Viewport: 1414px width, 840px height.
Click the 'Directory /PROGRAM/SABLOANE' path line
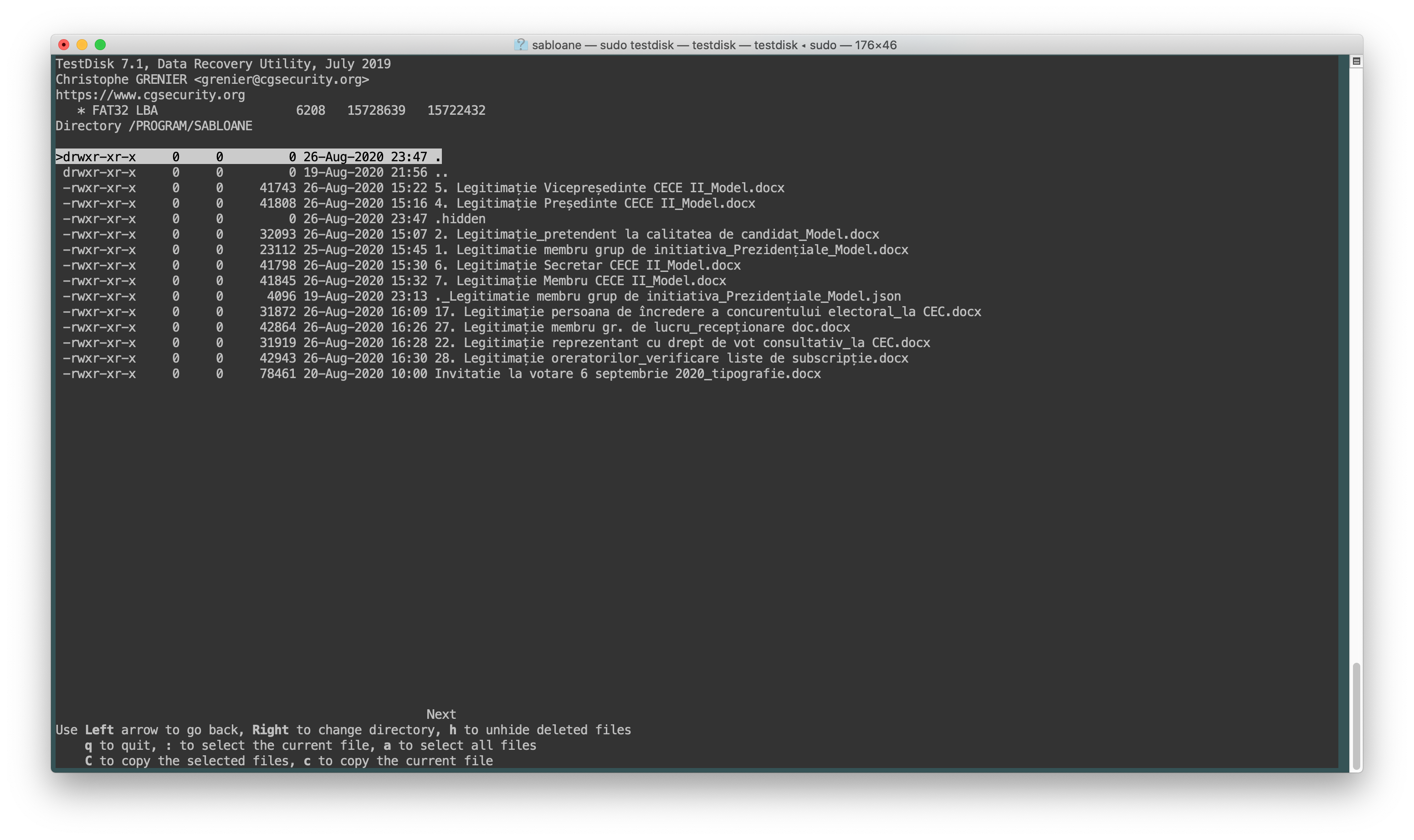pyautogui.click(x=154, y=126)
